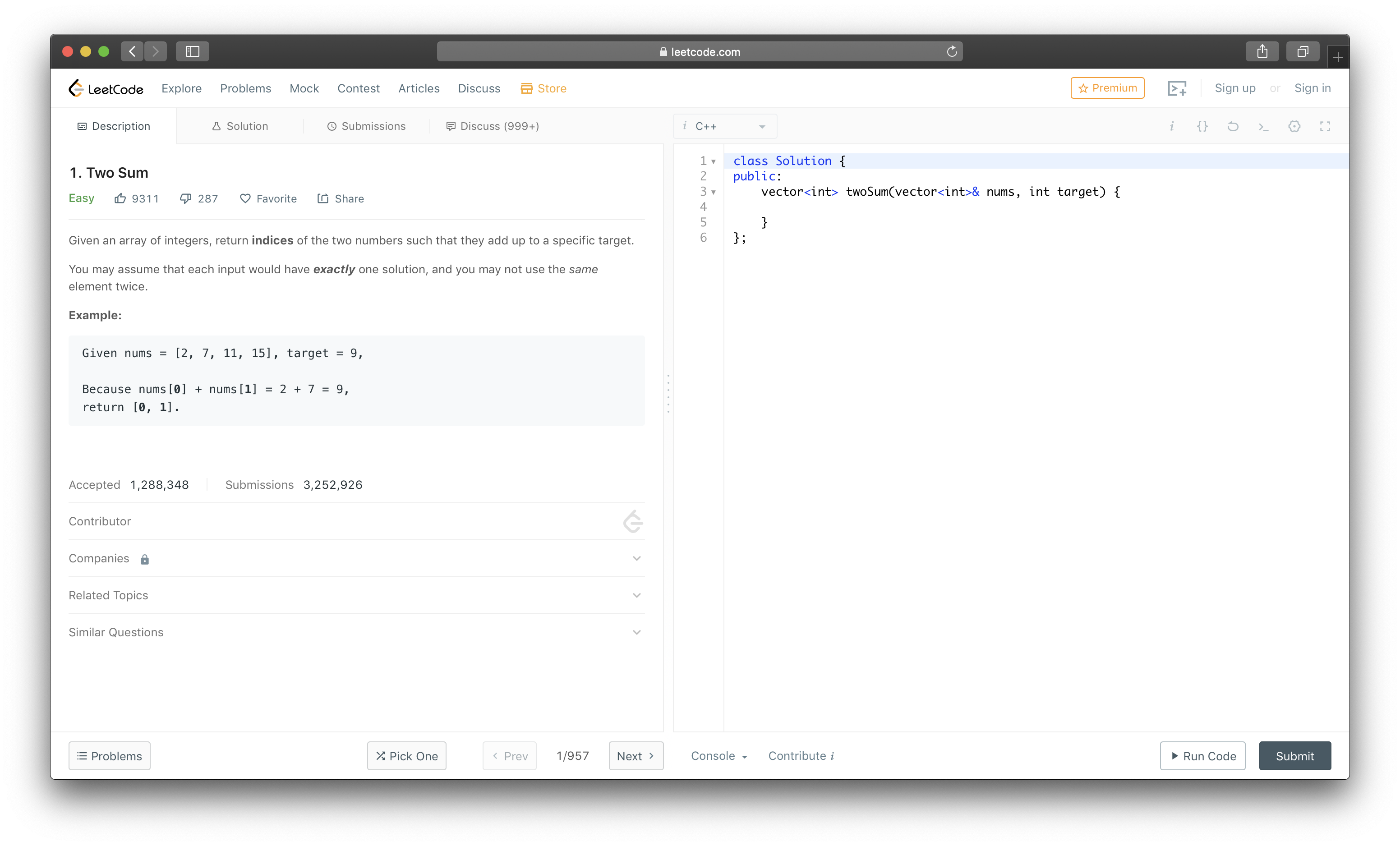Click the terminal prompt shortcut icon

click(1263, 126)
